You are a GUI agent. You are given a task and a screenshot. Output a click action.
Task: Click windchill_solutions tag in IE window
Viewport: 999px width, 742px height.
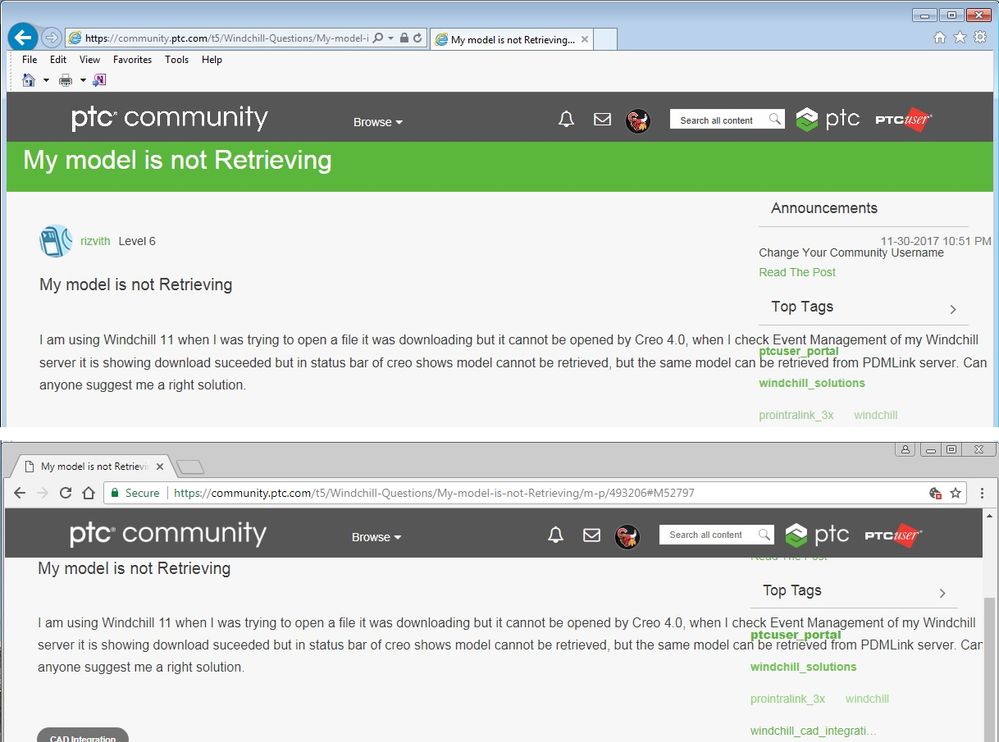[x=812, y=383]
